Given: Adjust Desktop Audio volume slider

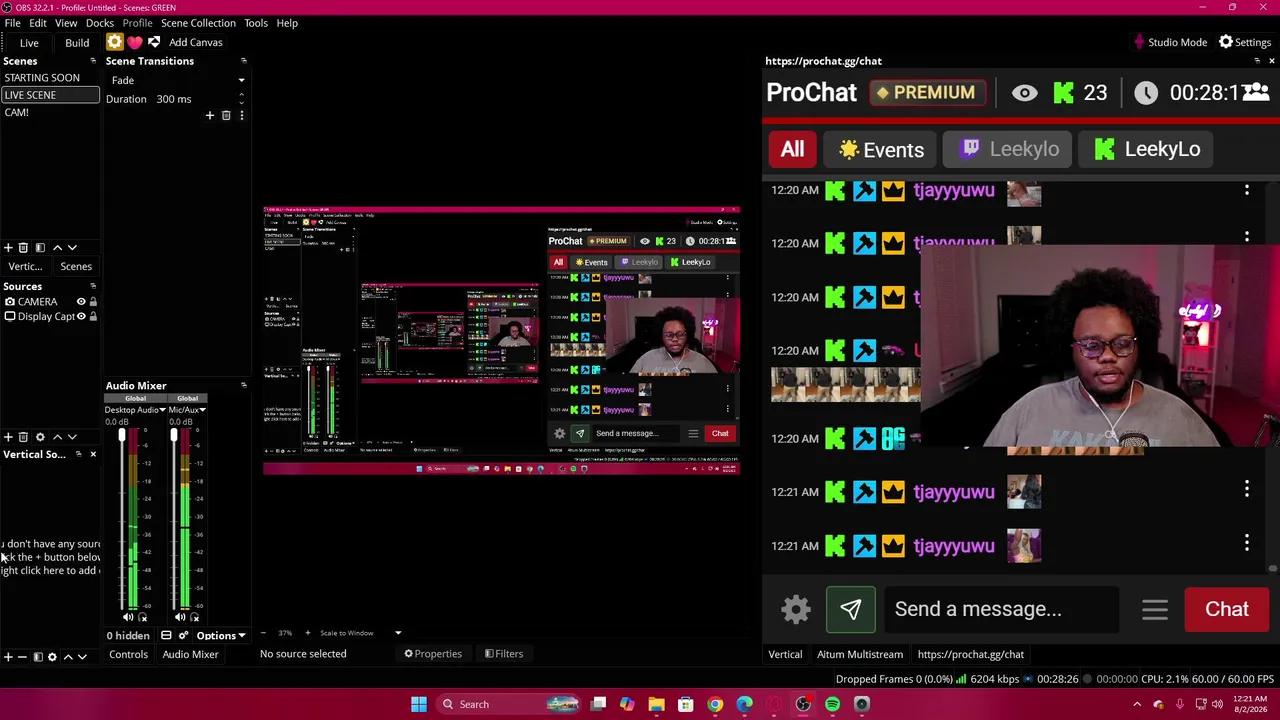Looking at the screenshot, I should coord(122,437).
